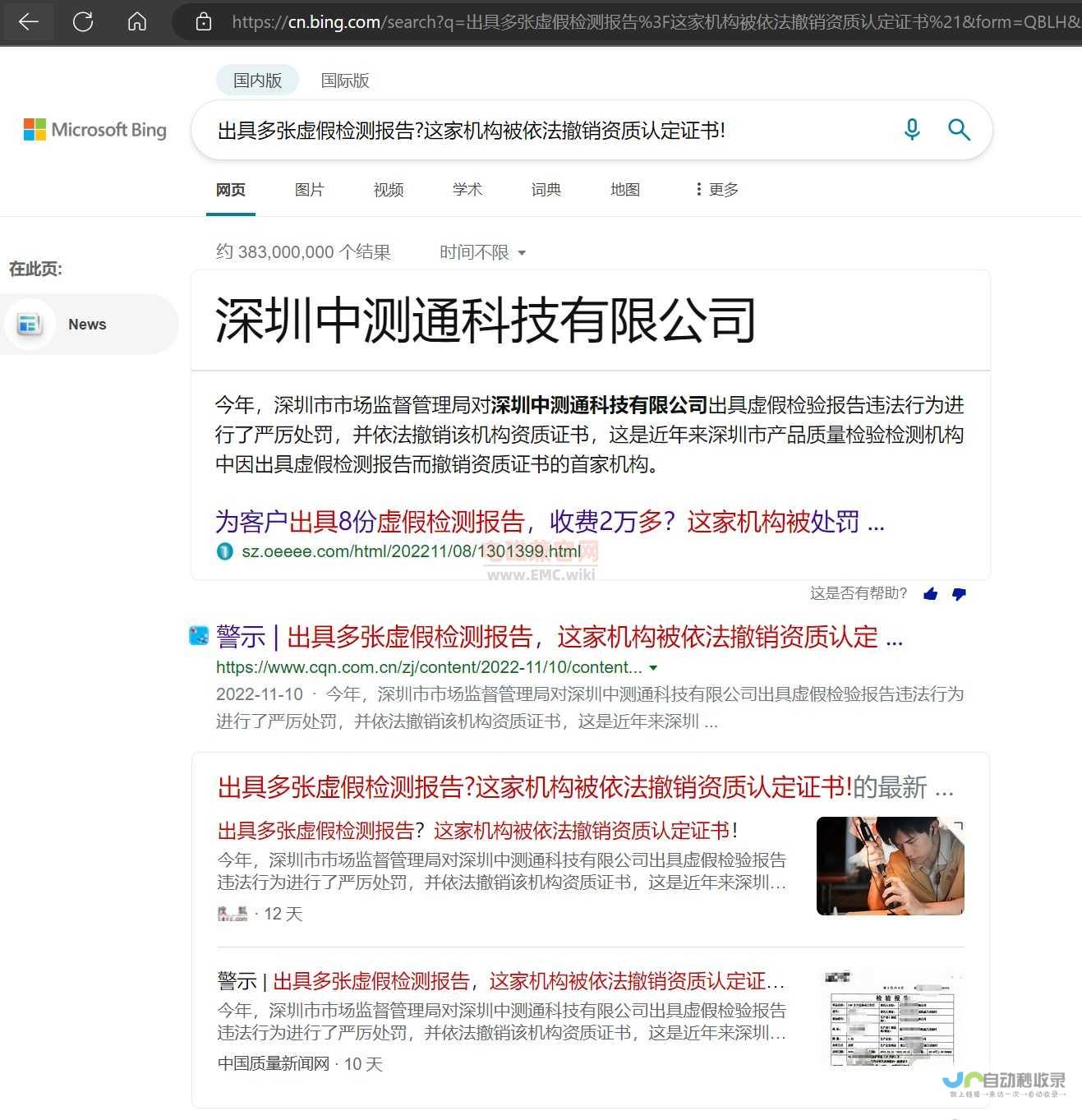Open the browser home page icon
The image size is (1082, 1120).
coord(137,22)
